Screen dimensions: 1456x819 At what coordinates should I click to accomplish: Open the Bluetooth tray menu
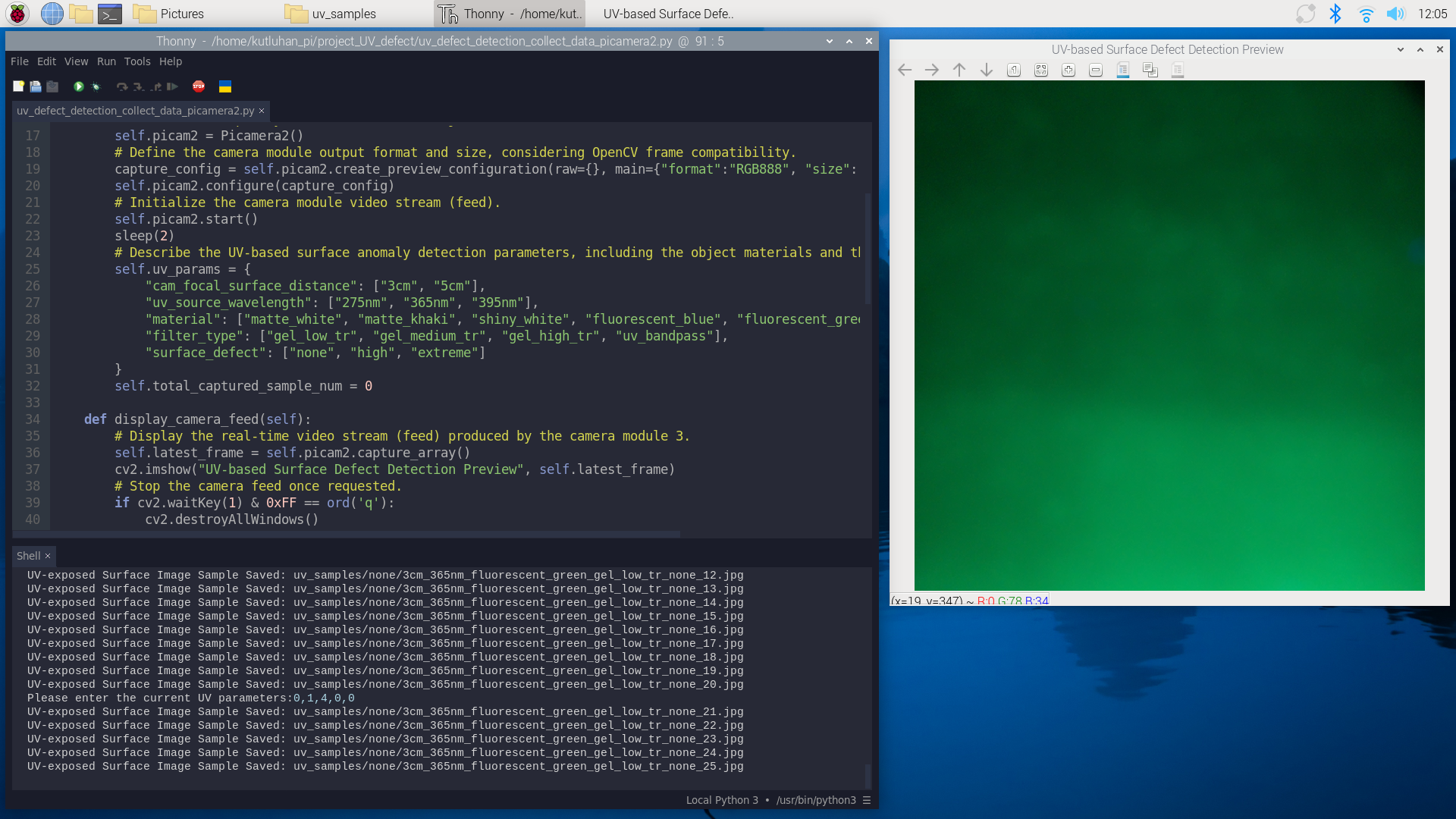(x=1335, y=14)
